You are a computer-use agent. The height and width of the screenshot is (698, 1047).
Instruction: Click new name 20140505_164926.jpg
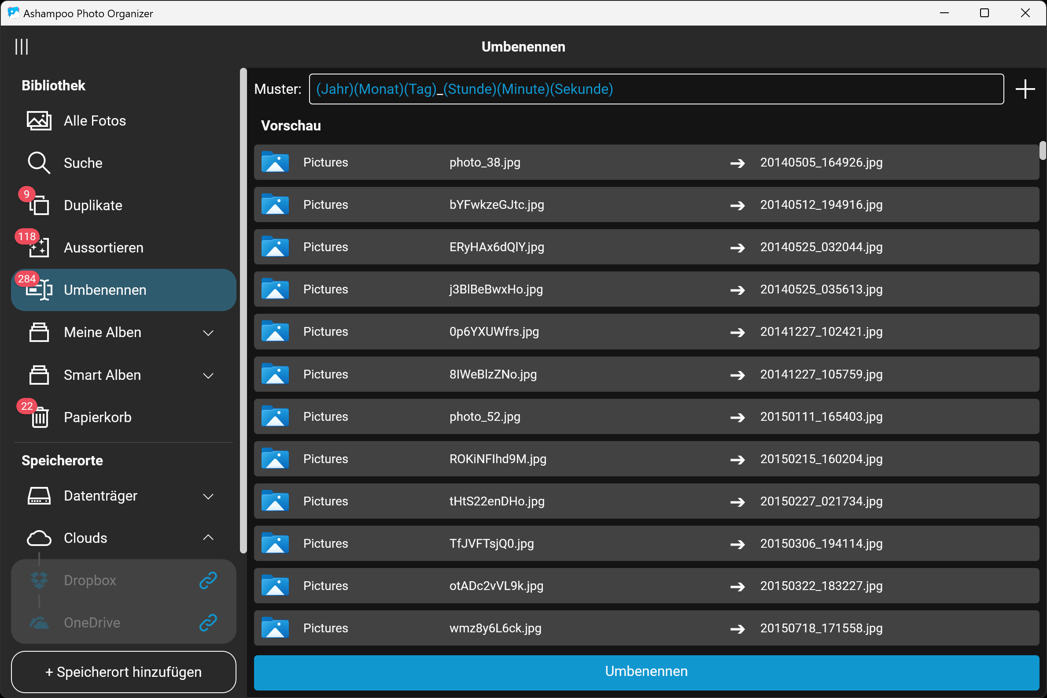click(821, 162)
